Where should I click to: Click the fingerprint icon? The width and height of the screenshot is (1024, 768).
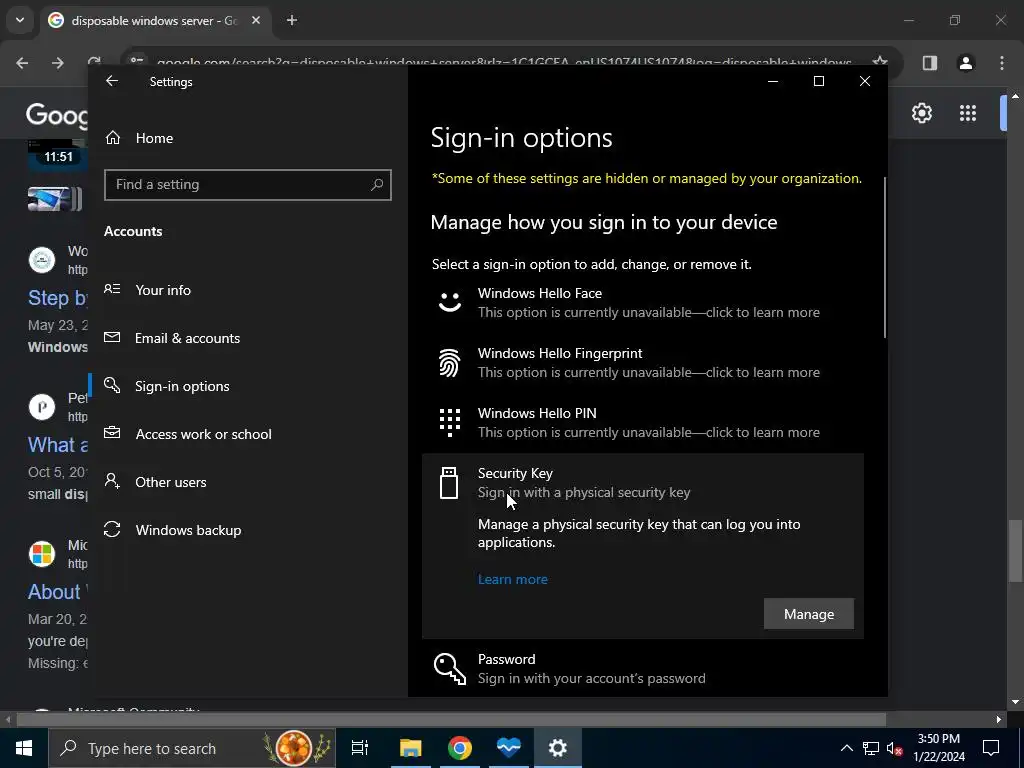(x=449, y=362)
